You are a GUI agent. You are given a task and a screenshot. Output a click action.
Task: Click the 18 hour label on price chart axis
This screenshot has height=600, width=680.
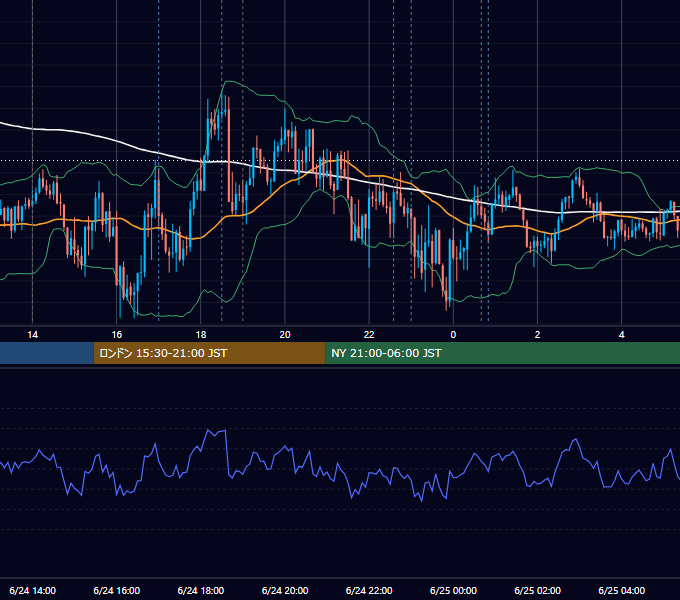pyautogui.click(x=201, y=335)
